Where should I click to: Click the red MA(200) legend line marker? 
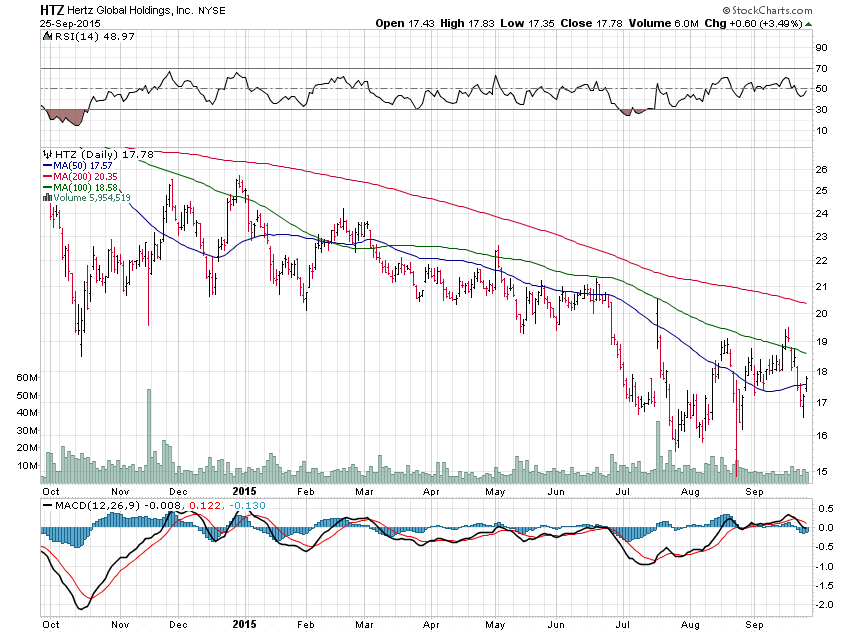tap(47, 177)
